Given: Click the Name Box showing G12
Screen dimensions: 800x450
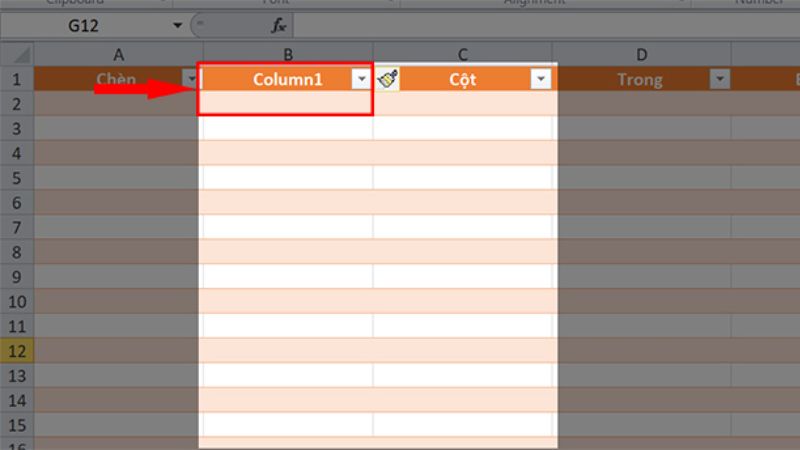Looking at the screenshot, I should click(x=84, y=25).
